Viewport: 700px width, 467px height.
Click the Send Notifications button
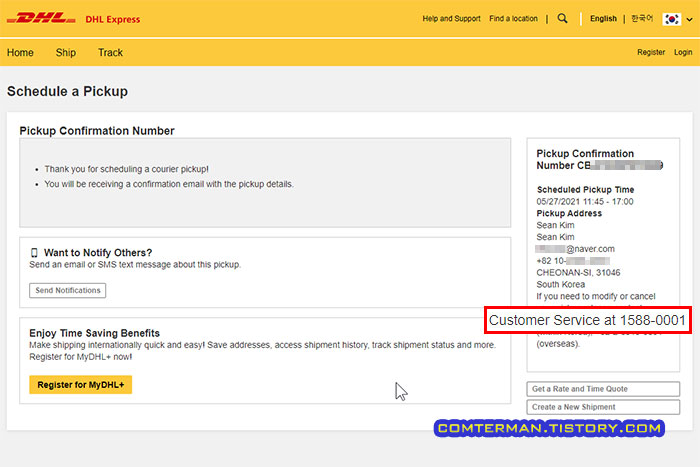tap(68, 290)
